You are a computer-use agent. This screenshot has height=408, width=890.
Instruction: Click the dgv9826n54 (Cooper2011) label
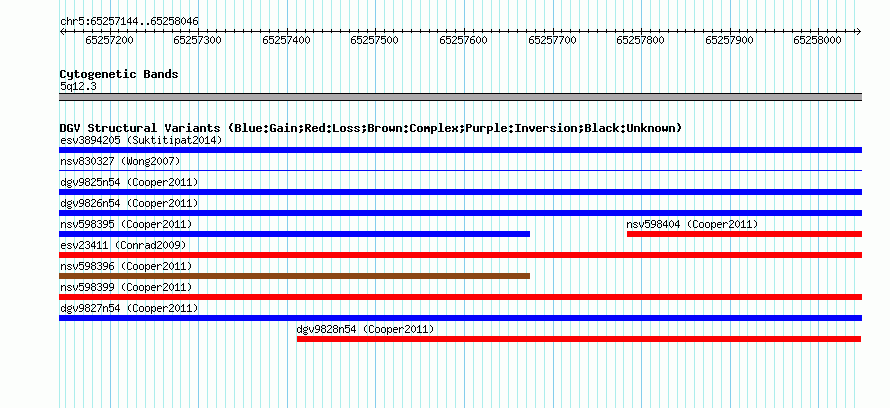coord(129,203)
